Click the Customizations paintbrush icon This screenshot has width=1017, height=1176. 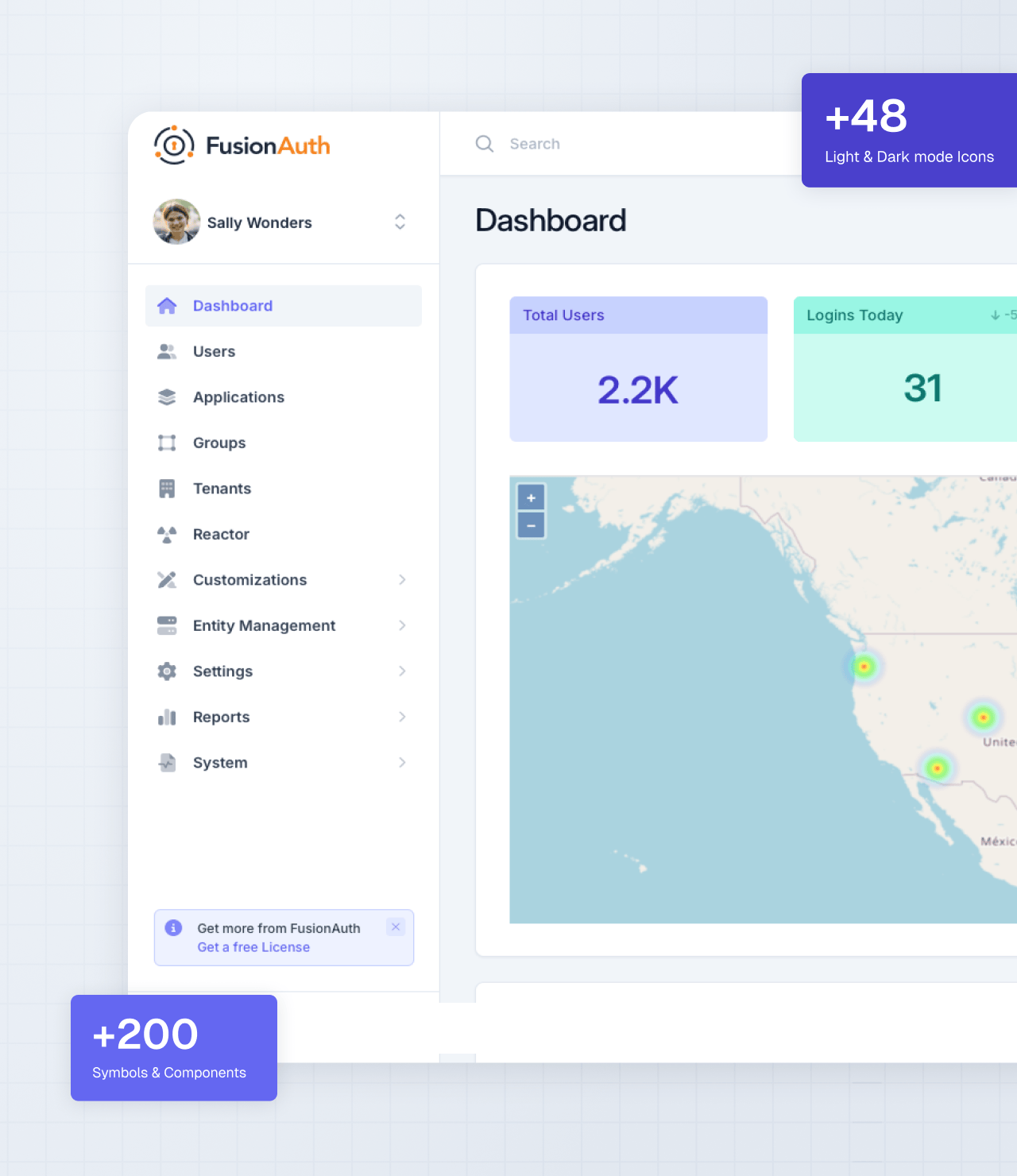click(167, 580)
